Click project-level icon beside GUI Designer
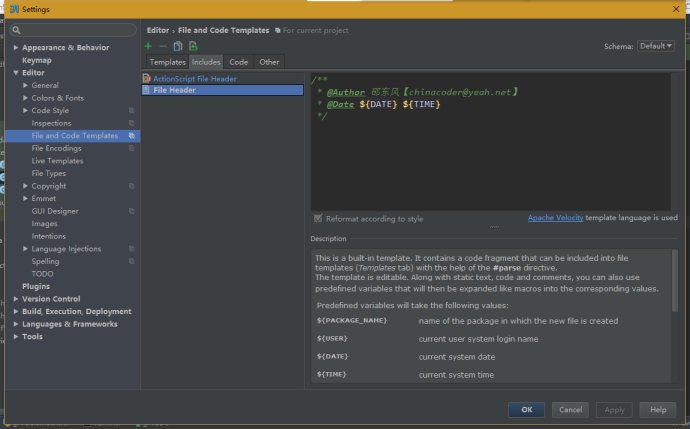This screenshot has height=429, width=690. pyautogui.click(x=131, y=211)
